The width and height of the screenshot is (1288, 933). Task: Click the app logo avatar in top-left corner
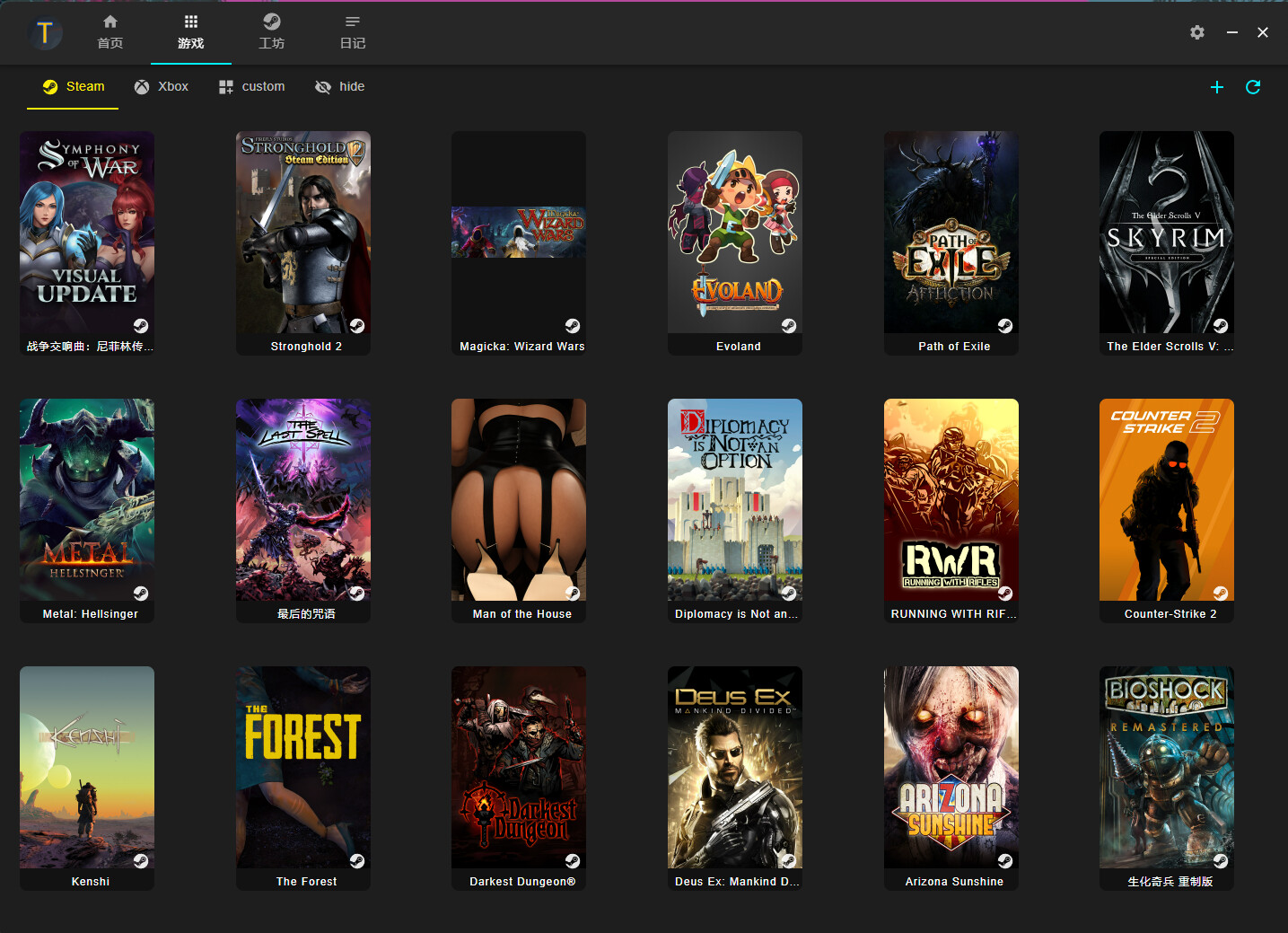(x=45, y=32)
